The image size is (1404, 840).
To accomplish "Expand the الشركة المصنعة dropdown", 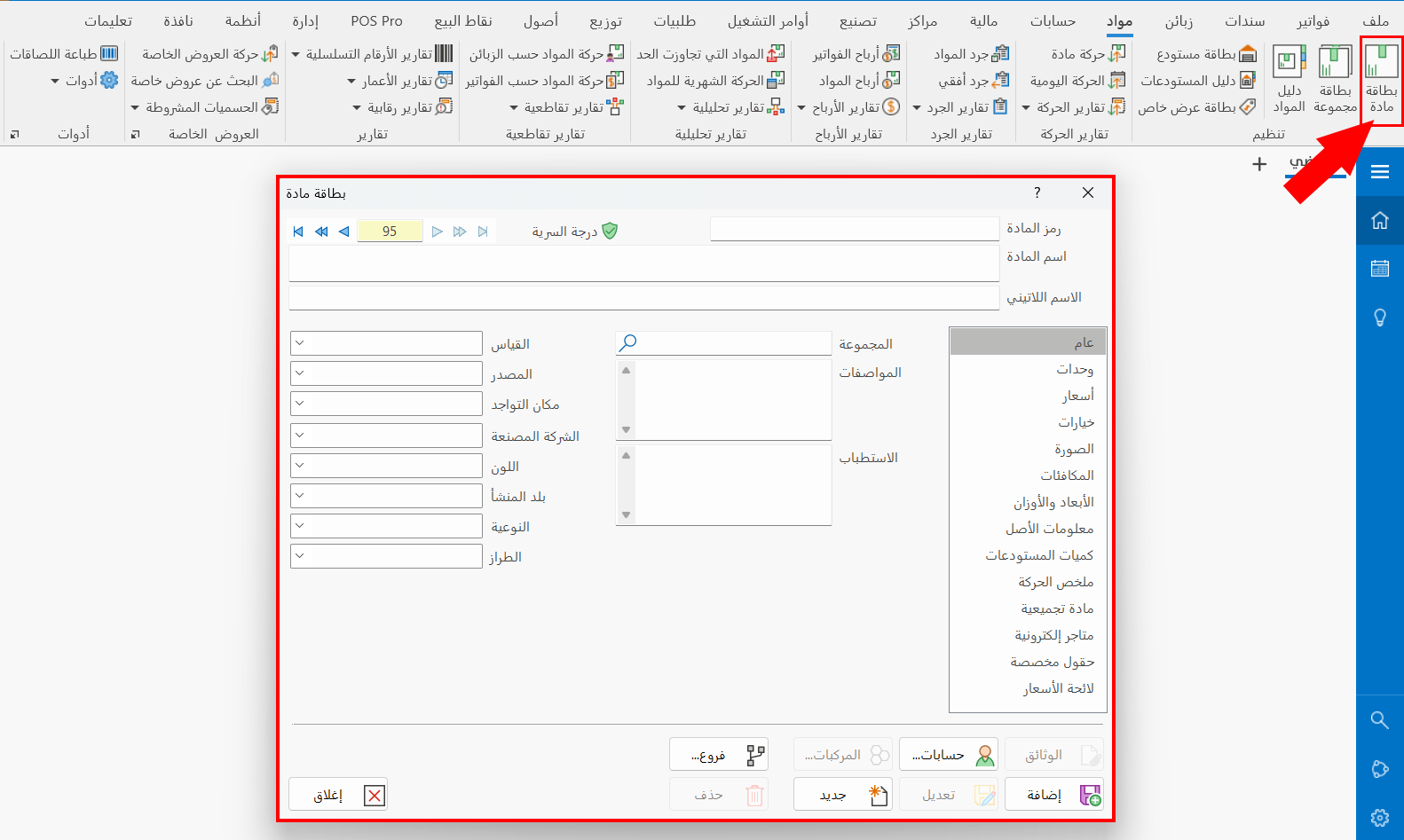I will click(300, 436).
